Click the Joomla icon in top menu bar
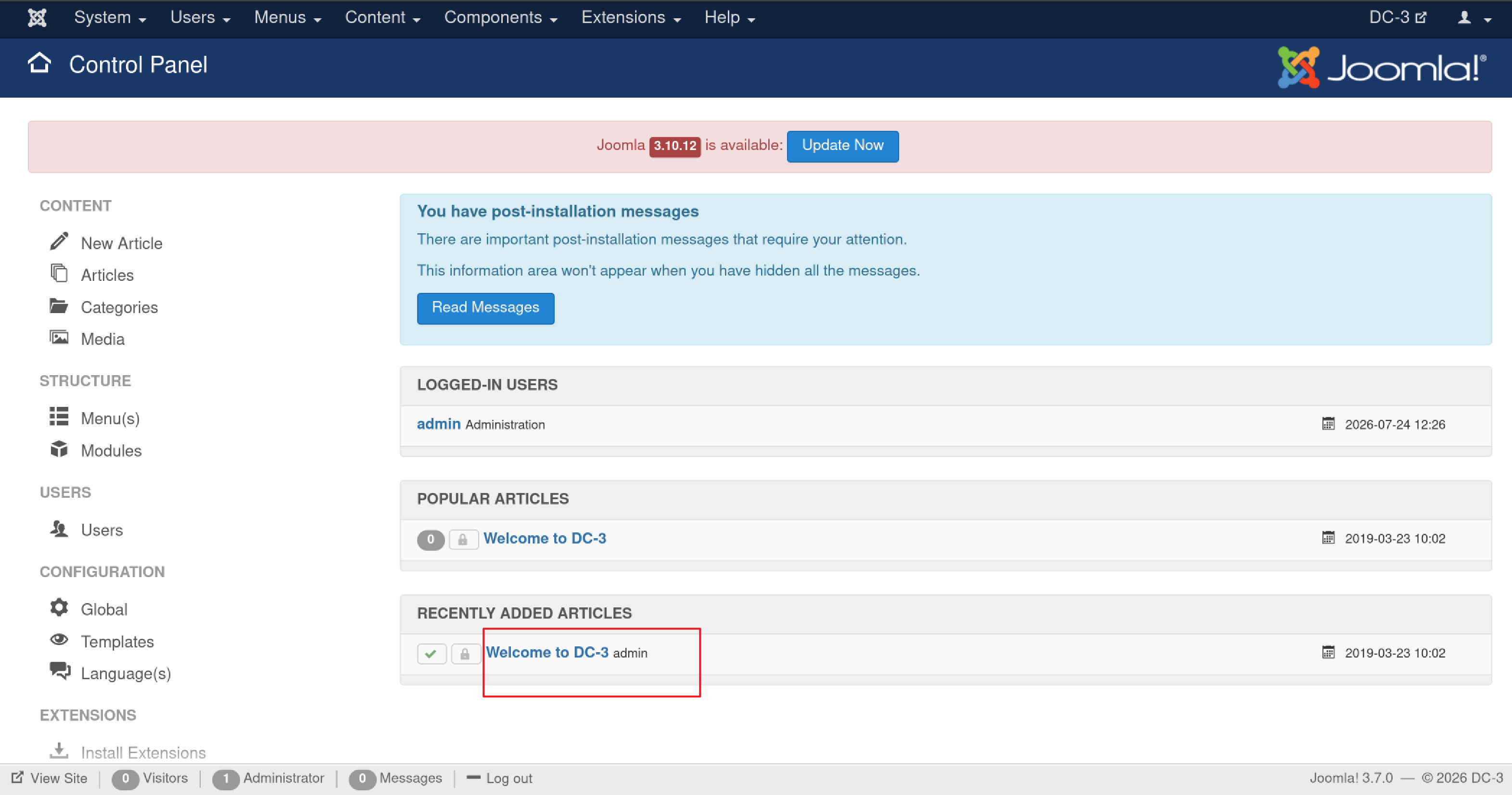Image resolution: width=1512 pixels, height=795 pixels. pos(37,18)
